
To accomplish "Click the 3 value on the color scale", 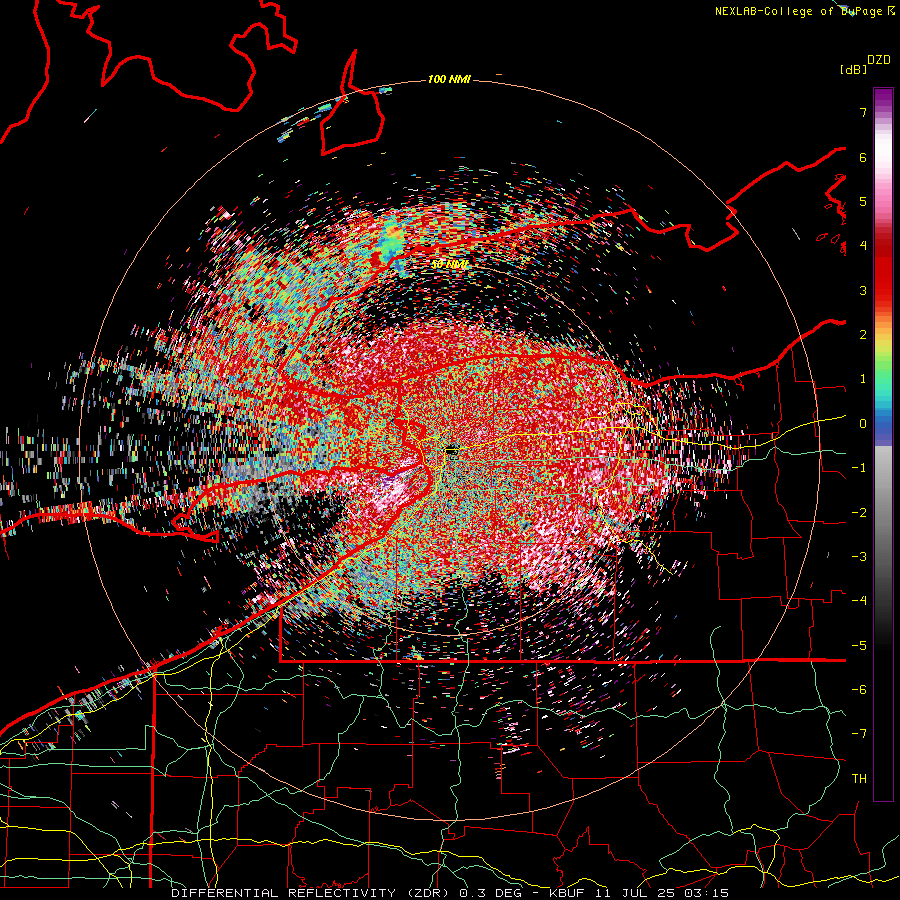I will click(x=863, y=290).
